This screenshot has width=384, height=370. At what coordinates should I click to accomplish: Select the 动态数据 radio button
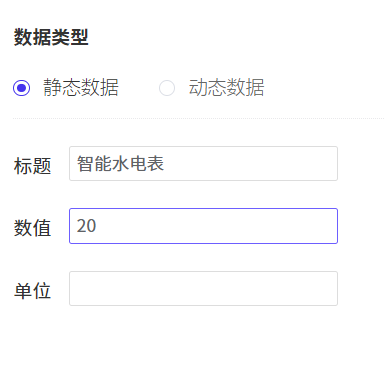click(167, 88)
